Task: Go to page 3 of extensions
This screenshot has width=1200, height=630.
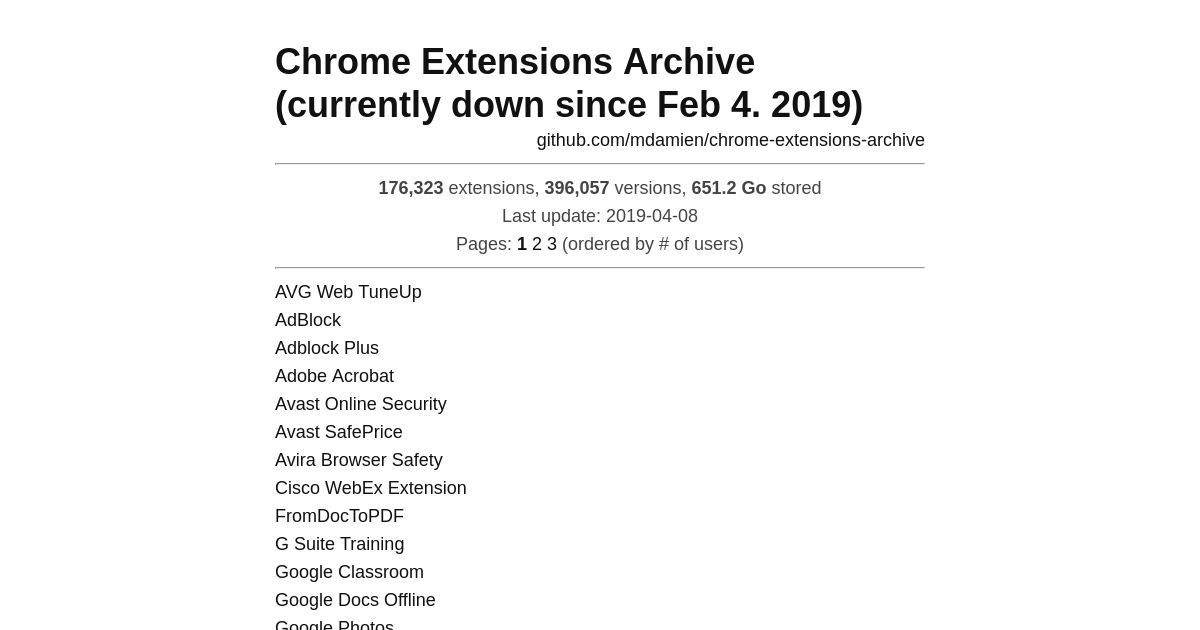Action: [552, 244]
